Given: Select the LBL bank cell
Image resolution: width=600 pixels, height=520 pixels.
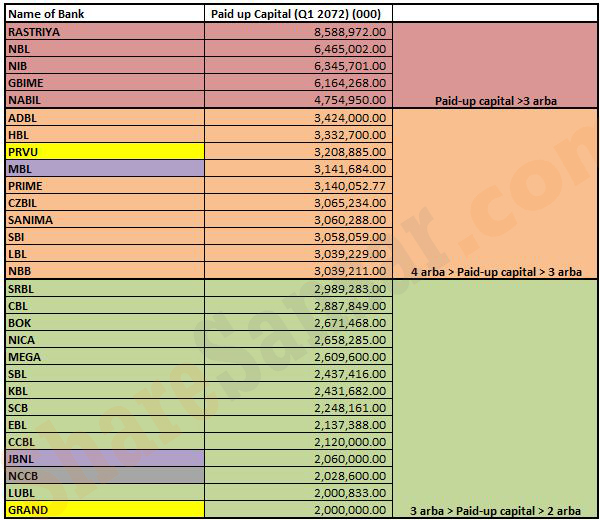Looking at the screenshot, I should [x=105, y=254].
